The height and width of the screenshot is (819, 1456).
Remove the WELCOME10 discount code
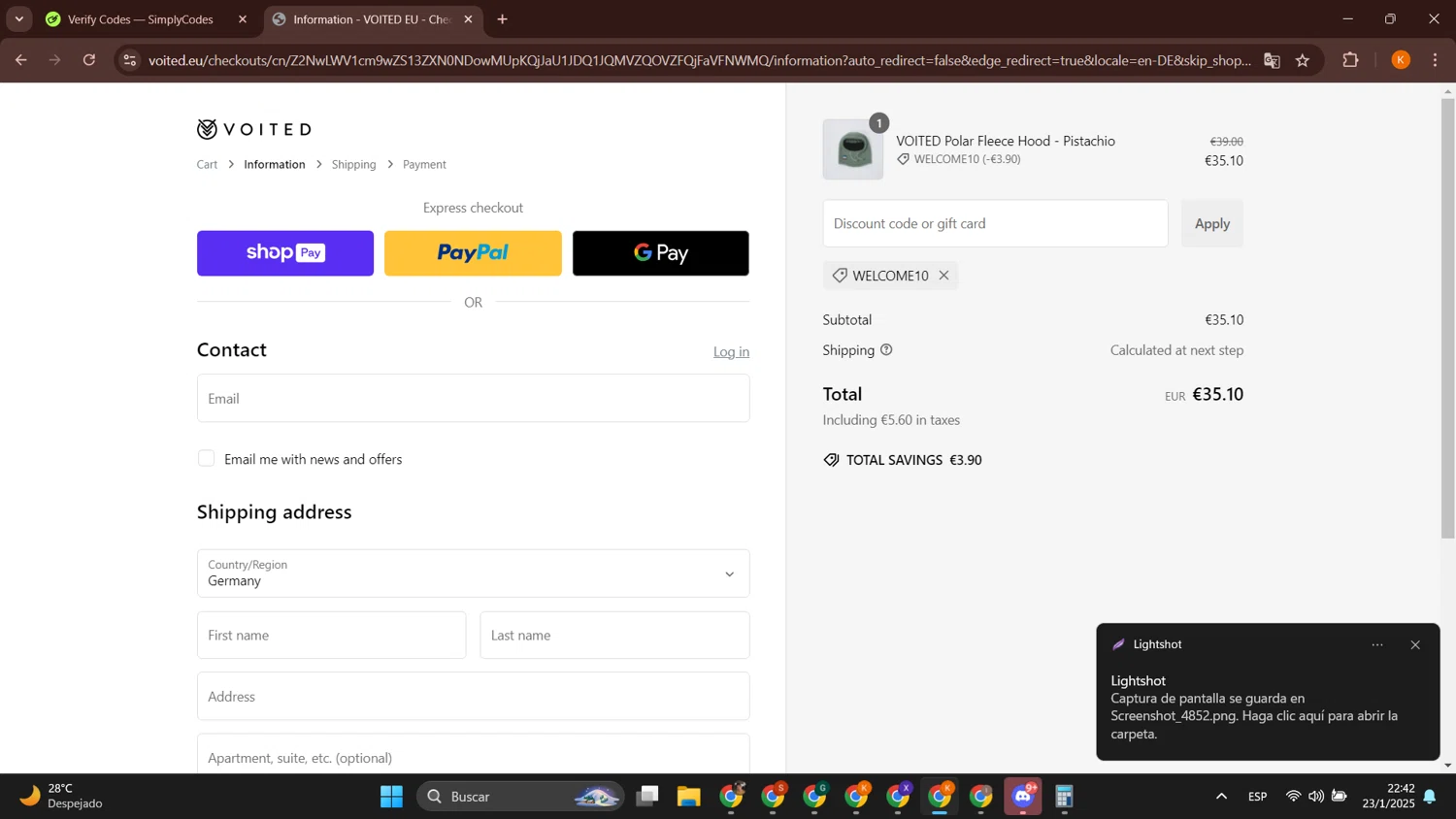coord(943,276)
